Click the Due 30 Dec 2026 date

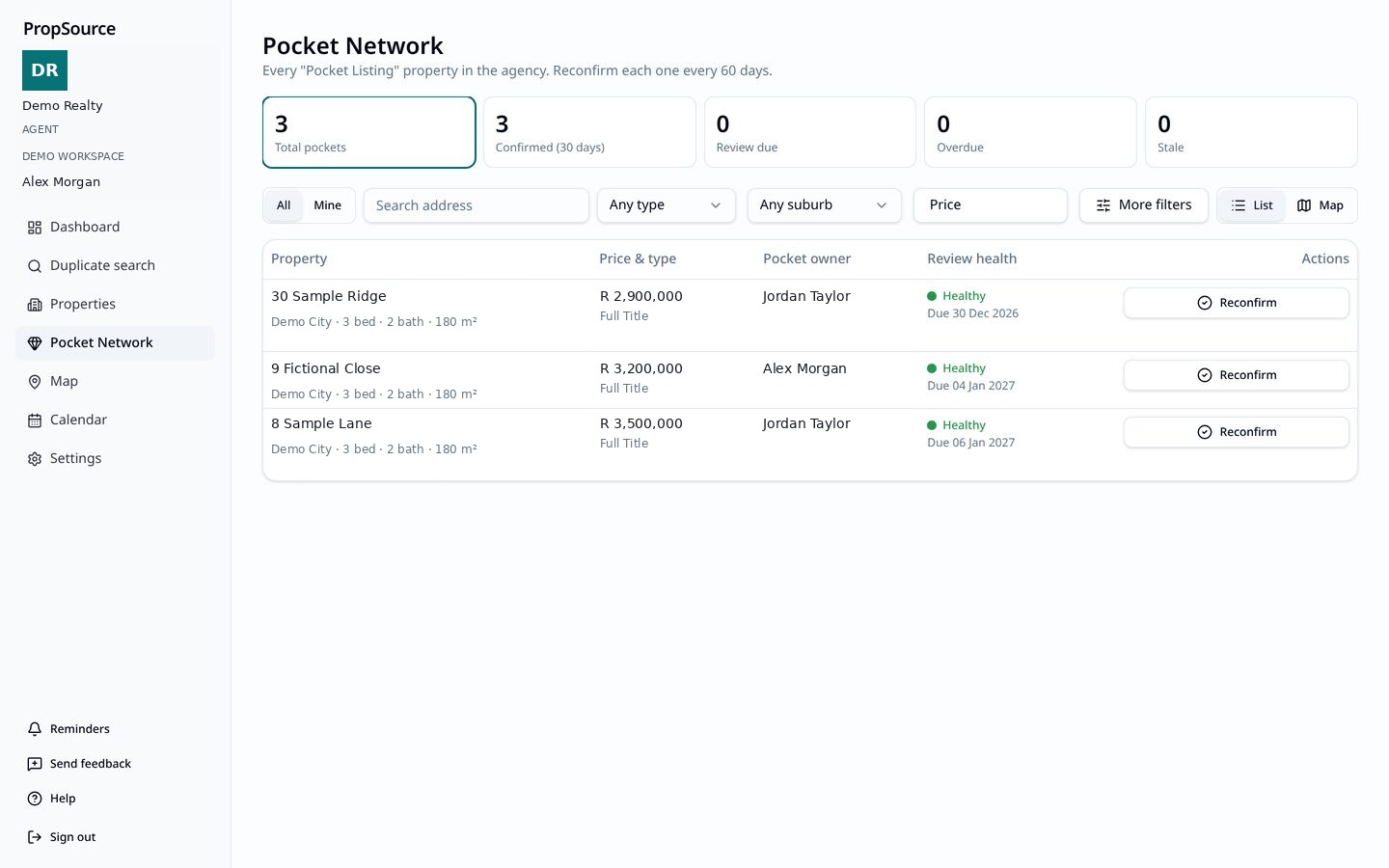(x=973, y=313)
